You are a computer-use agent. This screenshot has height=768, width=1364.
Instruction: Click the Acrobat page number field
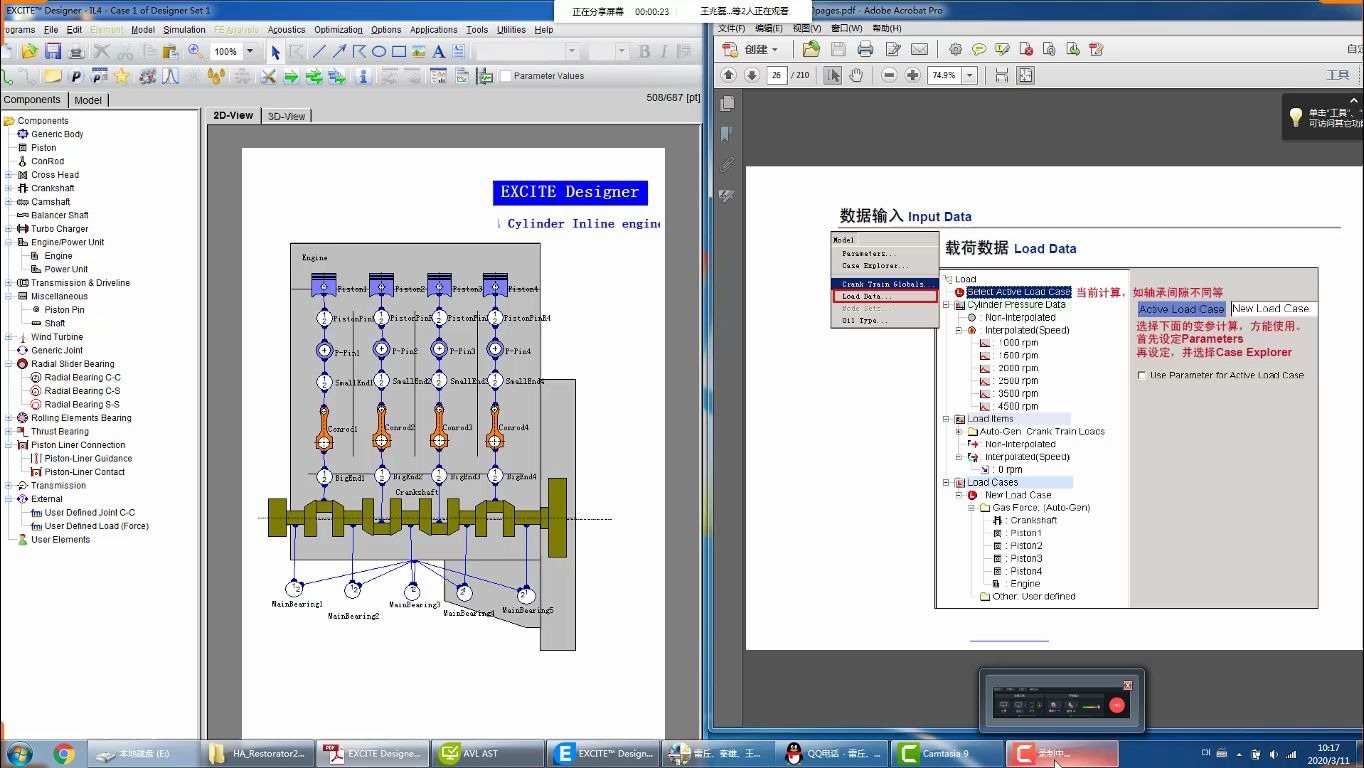pyautogui.click(x=777, y=75)
